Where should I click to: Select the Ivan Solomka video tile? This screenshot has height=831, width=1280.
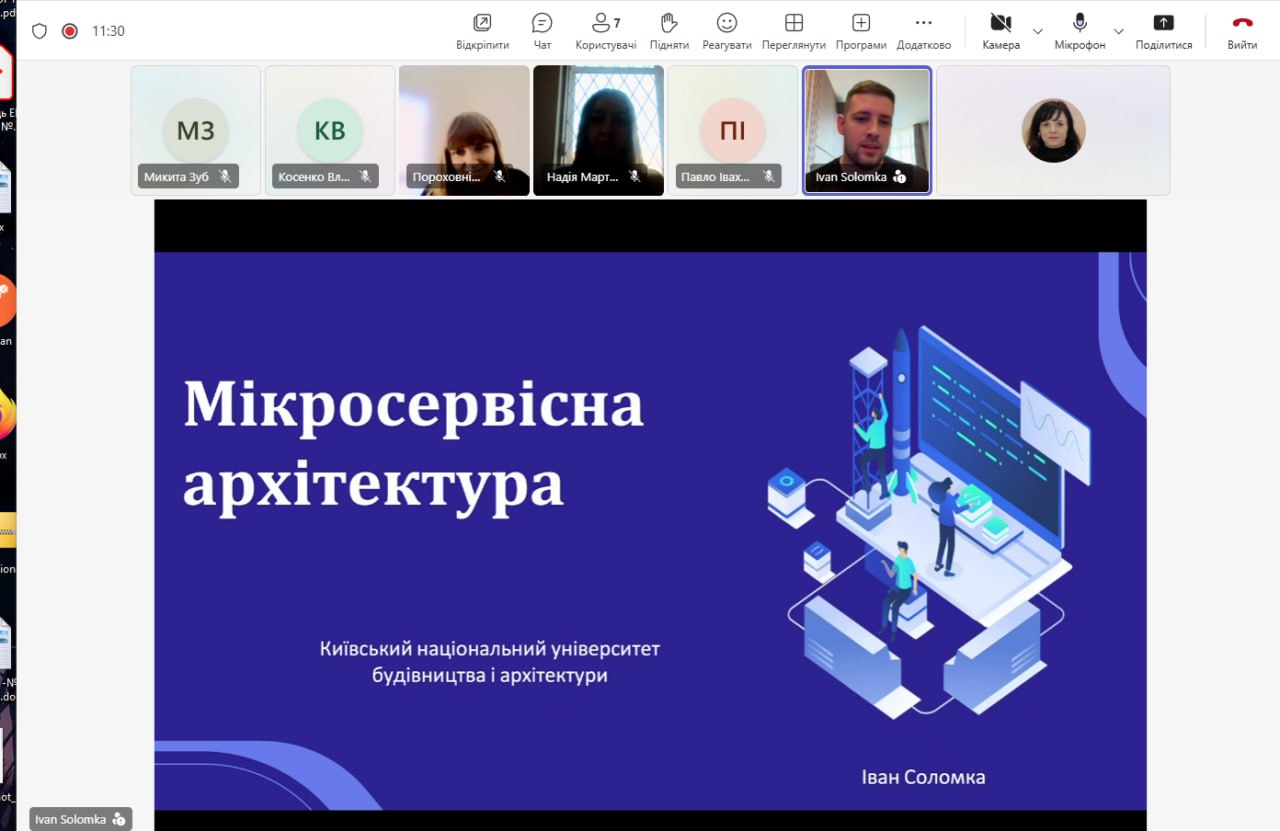point(866,130)
